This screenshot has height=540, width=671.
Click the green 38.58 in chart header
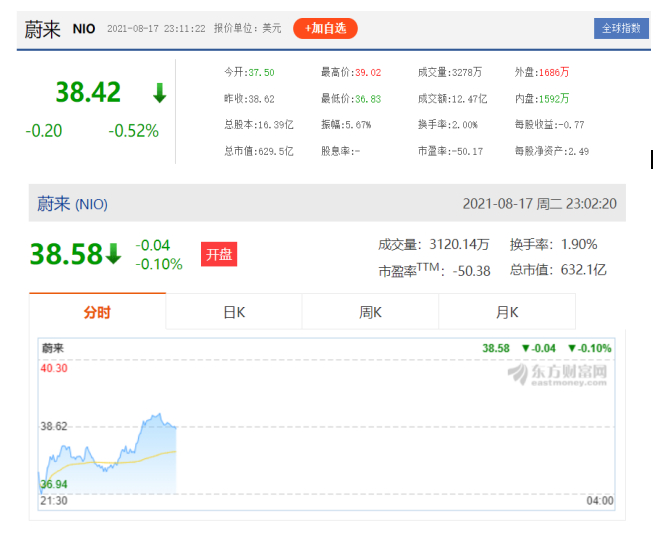(496, 348)
